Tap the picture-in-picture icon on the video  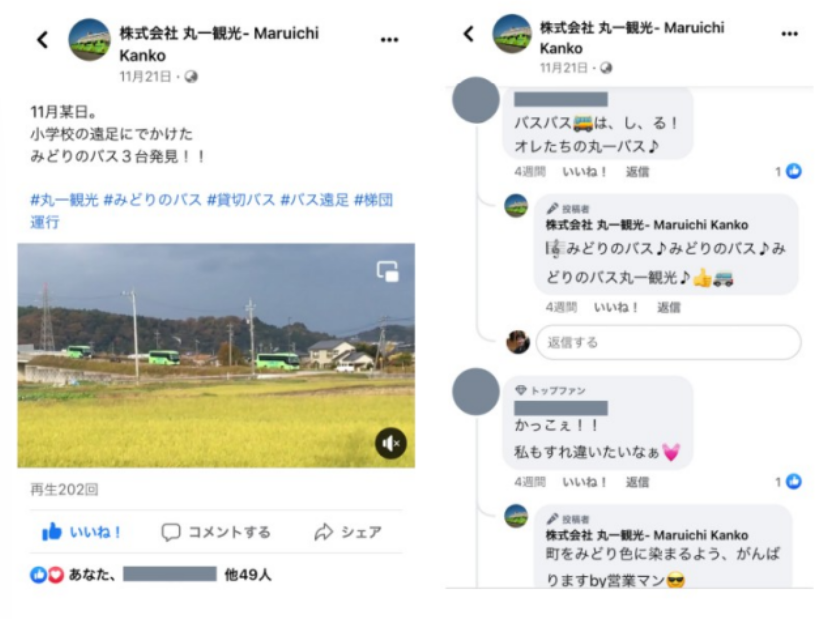coord(388,272)
